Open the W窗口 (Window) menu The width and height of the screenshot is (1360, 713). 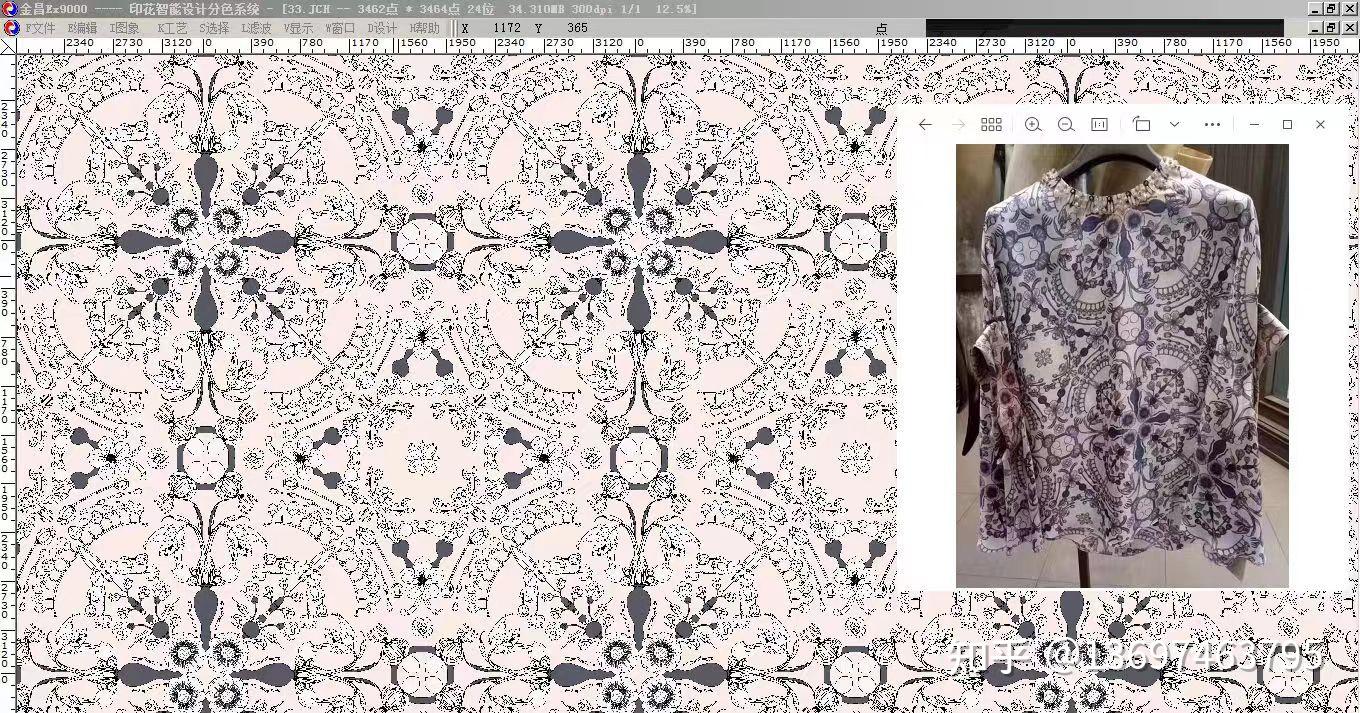tap(340, 28)
